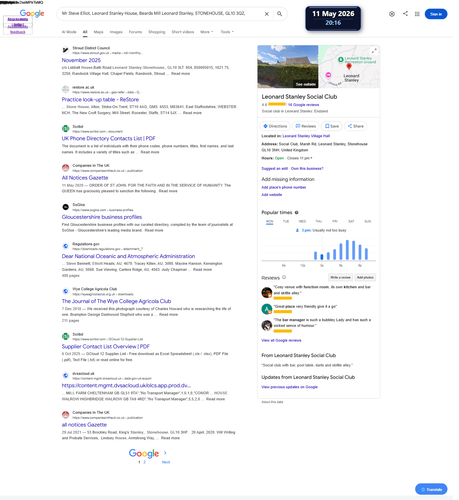Screen dimensions: 459x500
Task: Click the info icon next to Reviews heading
Action: [284, 277]
